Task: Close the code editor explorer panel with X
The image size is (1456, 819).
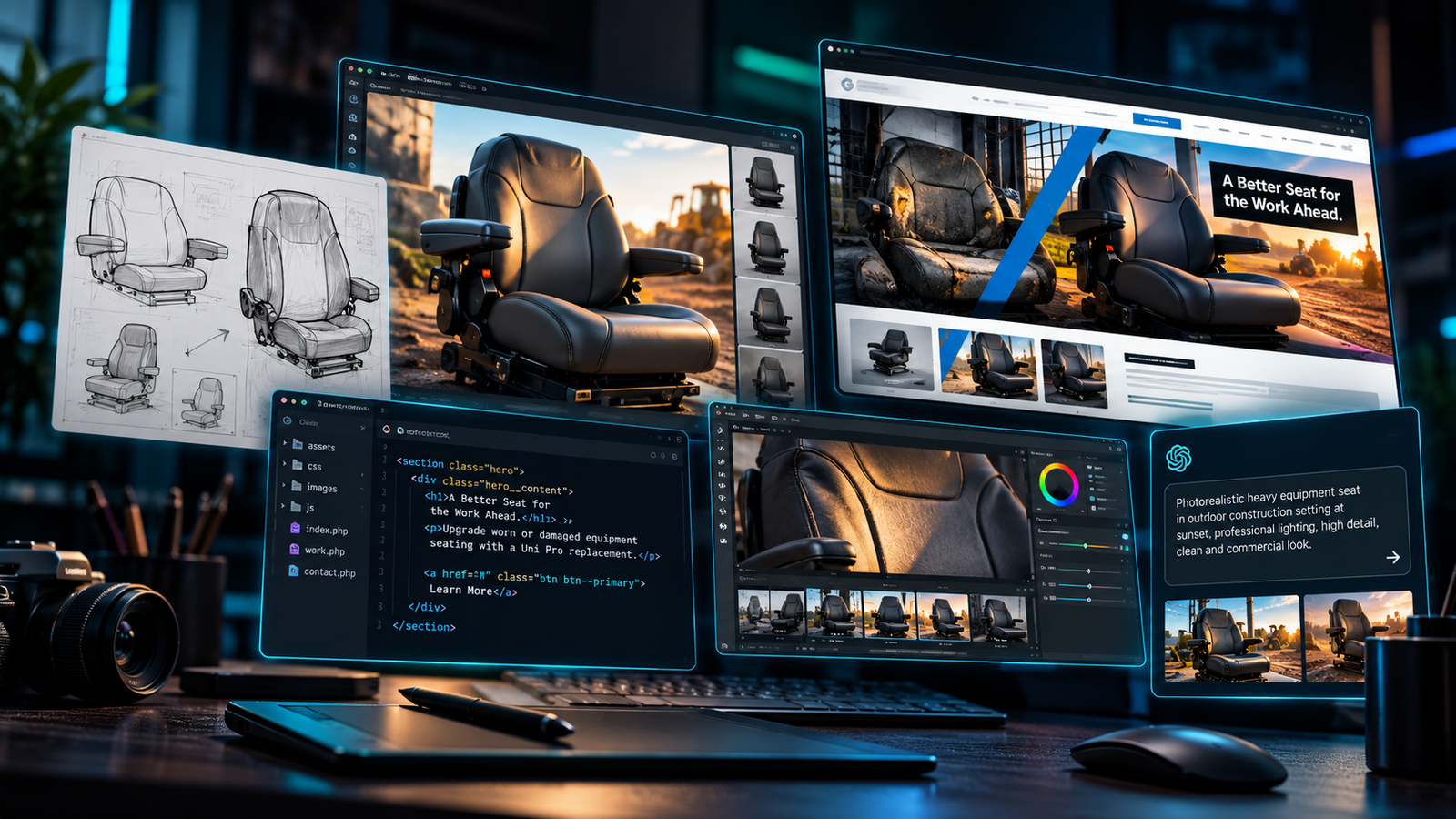Action: (x=362, y=428)
